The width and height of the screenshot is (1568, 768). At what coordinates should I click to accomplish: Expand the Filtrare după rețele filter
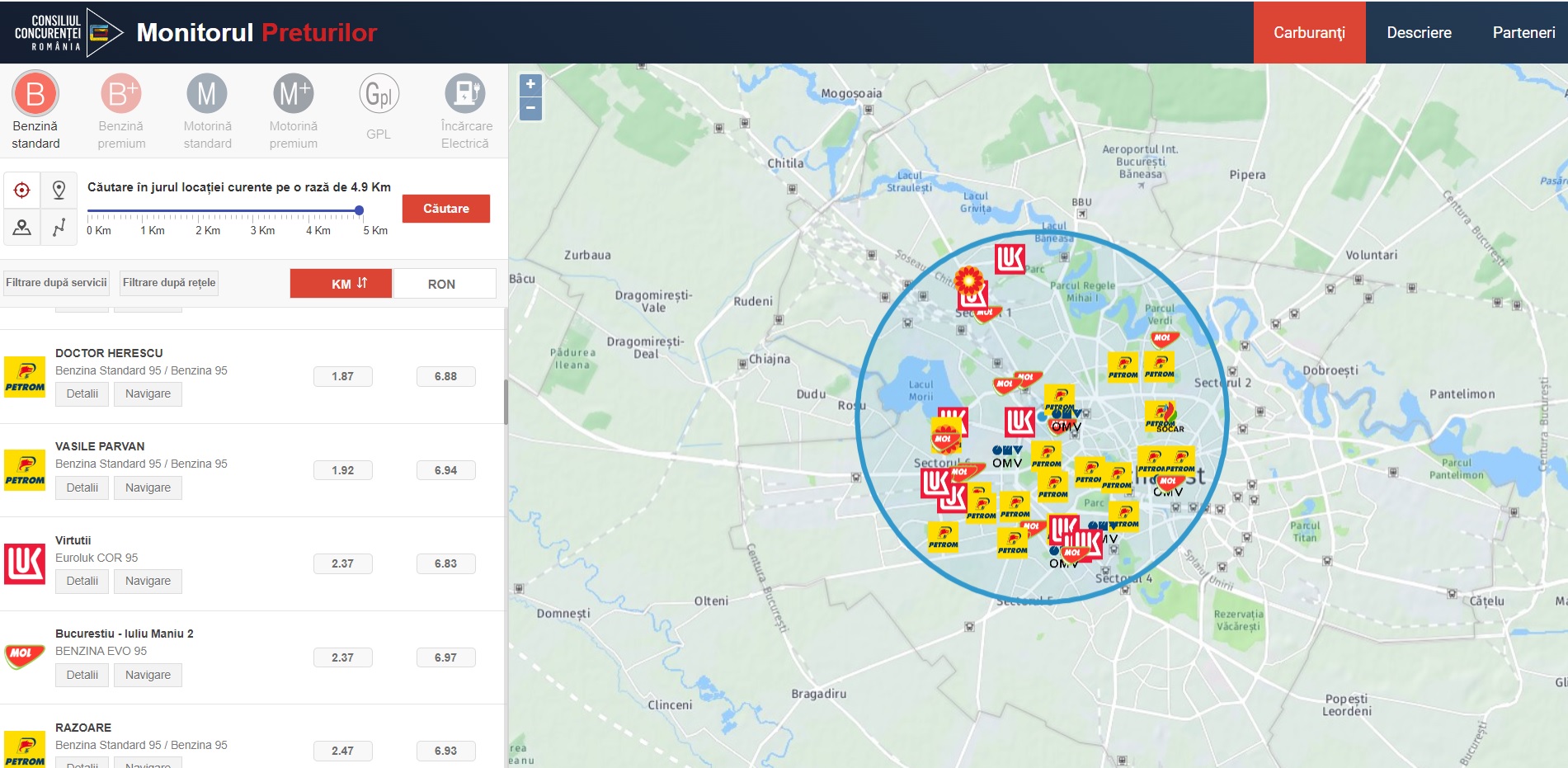click(169, 283)
